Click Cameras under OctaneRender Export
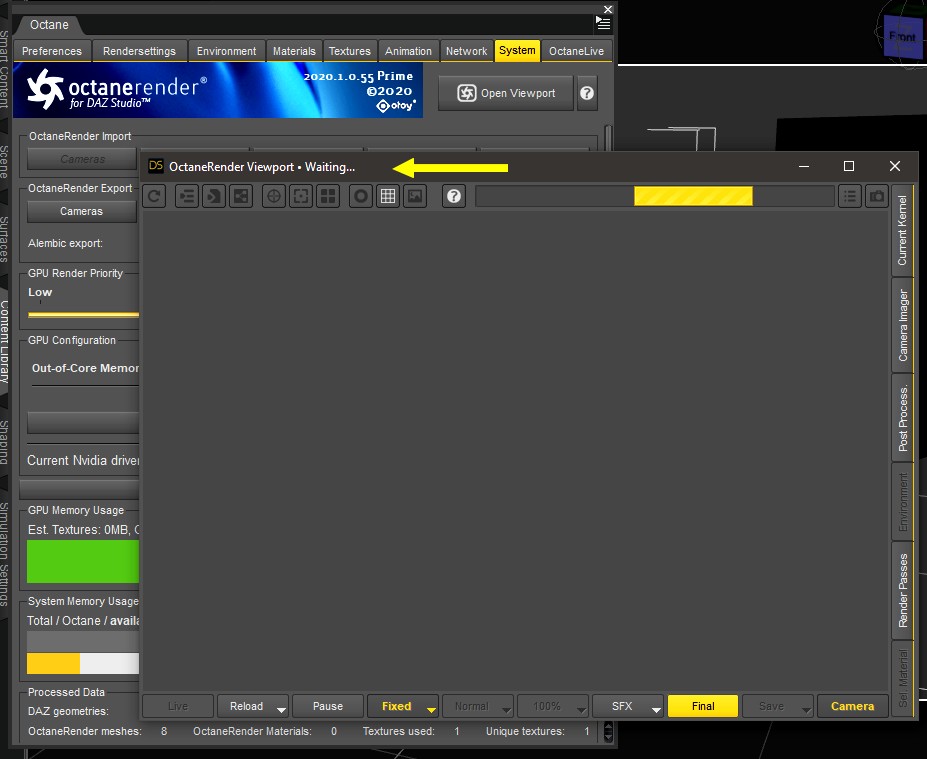The height and width of the screenshot is (759, 927). coord(82,211)
